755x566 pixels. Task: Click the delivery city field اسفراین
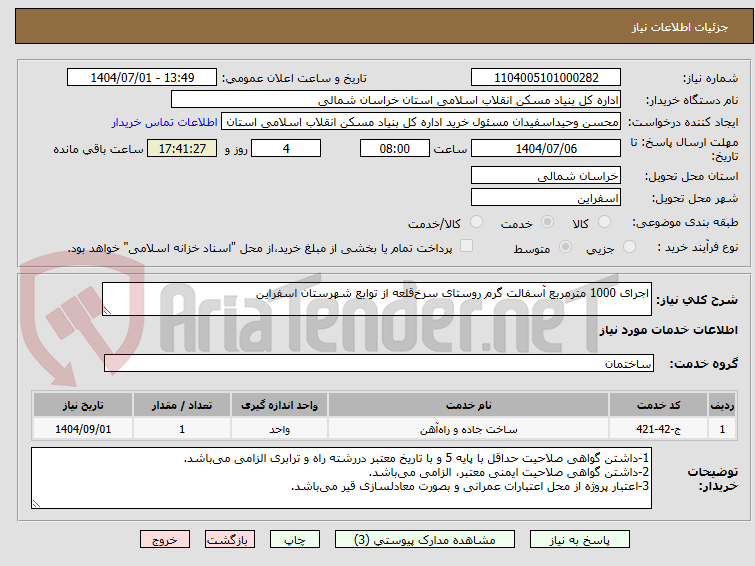pos(546,198)
